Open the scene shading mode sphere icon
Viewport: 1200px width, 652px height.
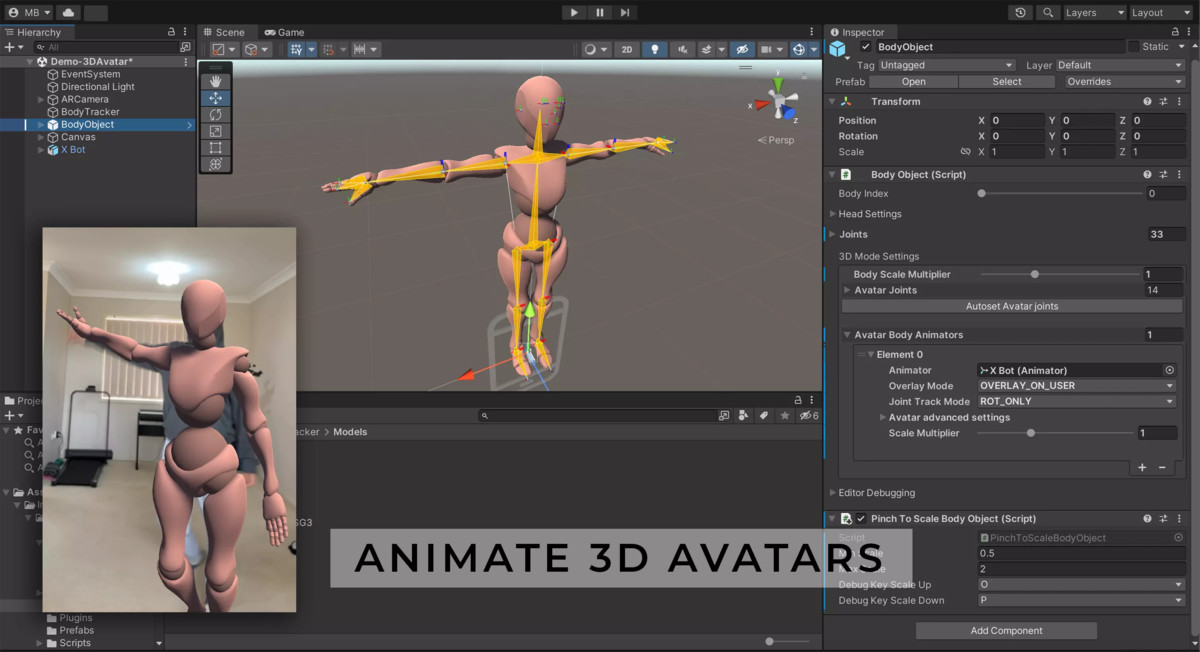tap(590, 49)
